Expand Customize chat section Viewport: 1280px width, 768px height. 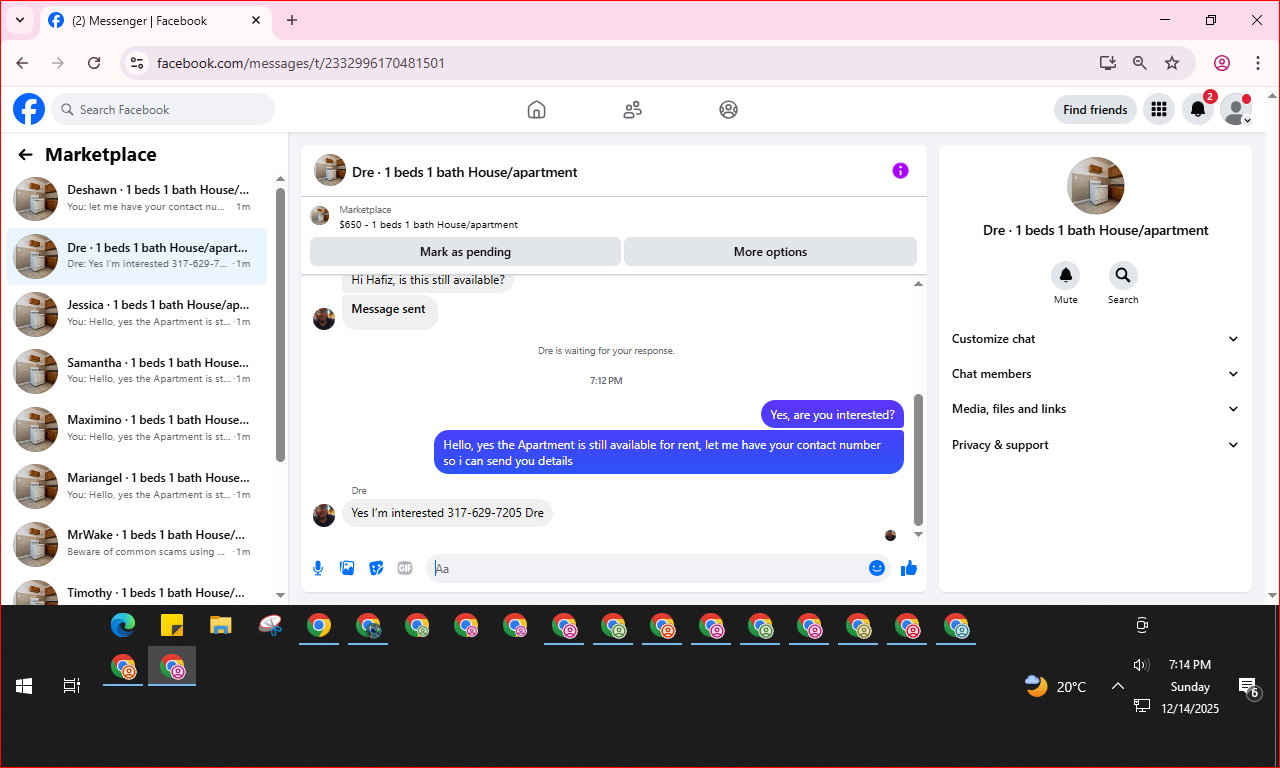point(1095,339)
